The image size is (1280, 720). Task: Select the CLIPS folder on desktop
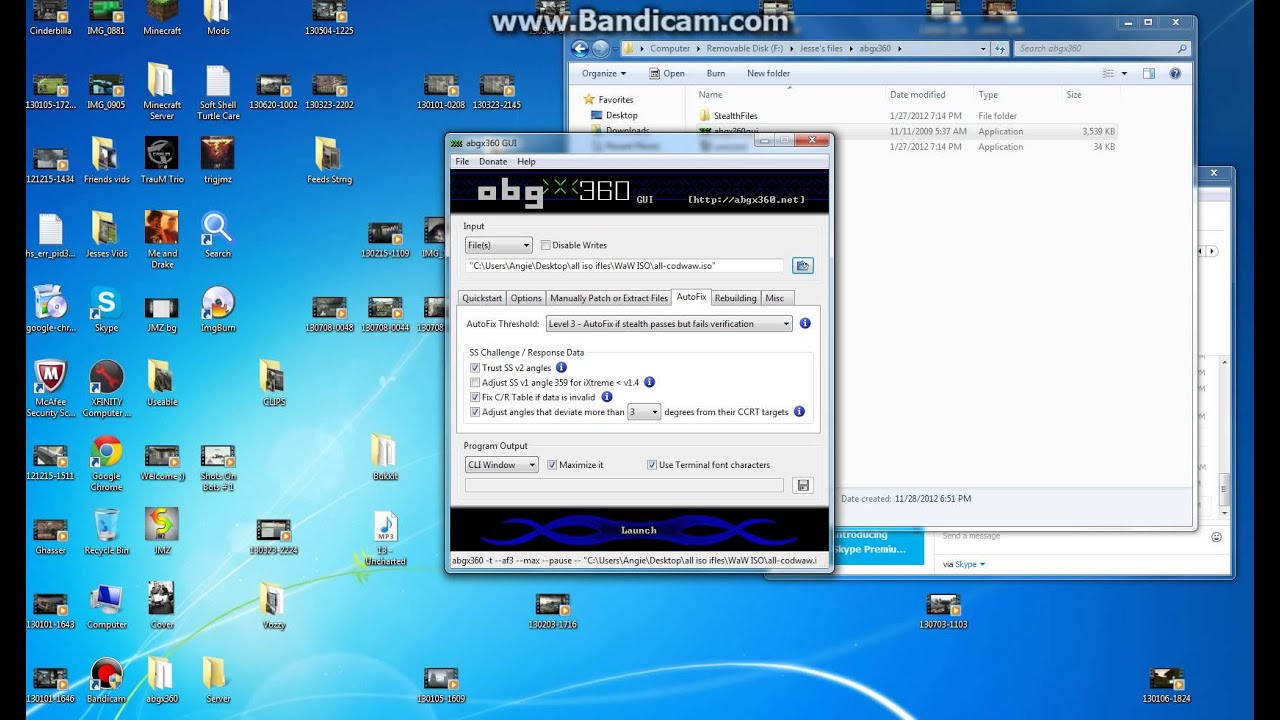point(273,382)
